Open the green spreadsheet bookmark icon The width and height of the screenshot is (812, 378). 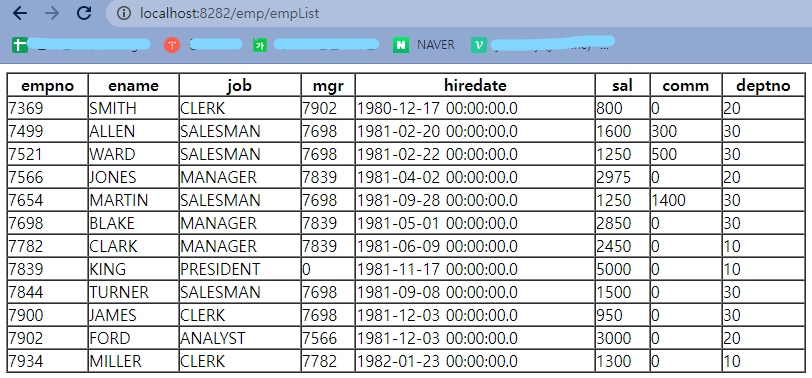pyautogui.click(x=20, y=45)
